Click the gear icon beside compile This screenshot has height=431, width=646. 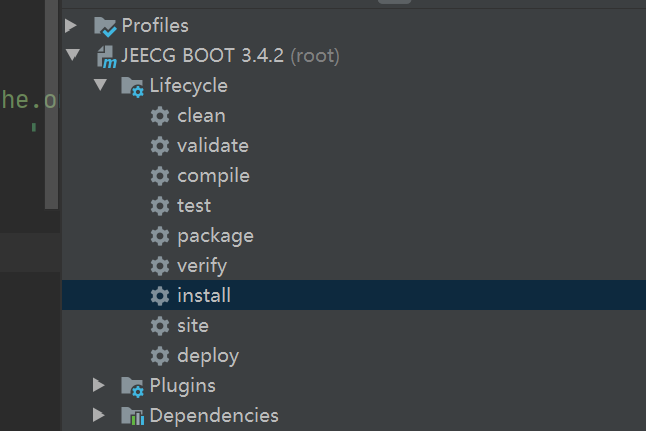pos(160,176)
